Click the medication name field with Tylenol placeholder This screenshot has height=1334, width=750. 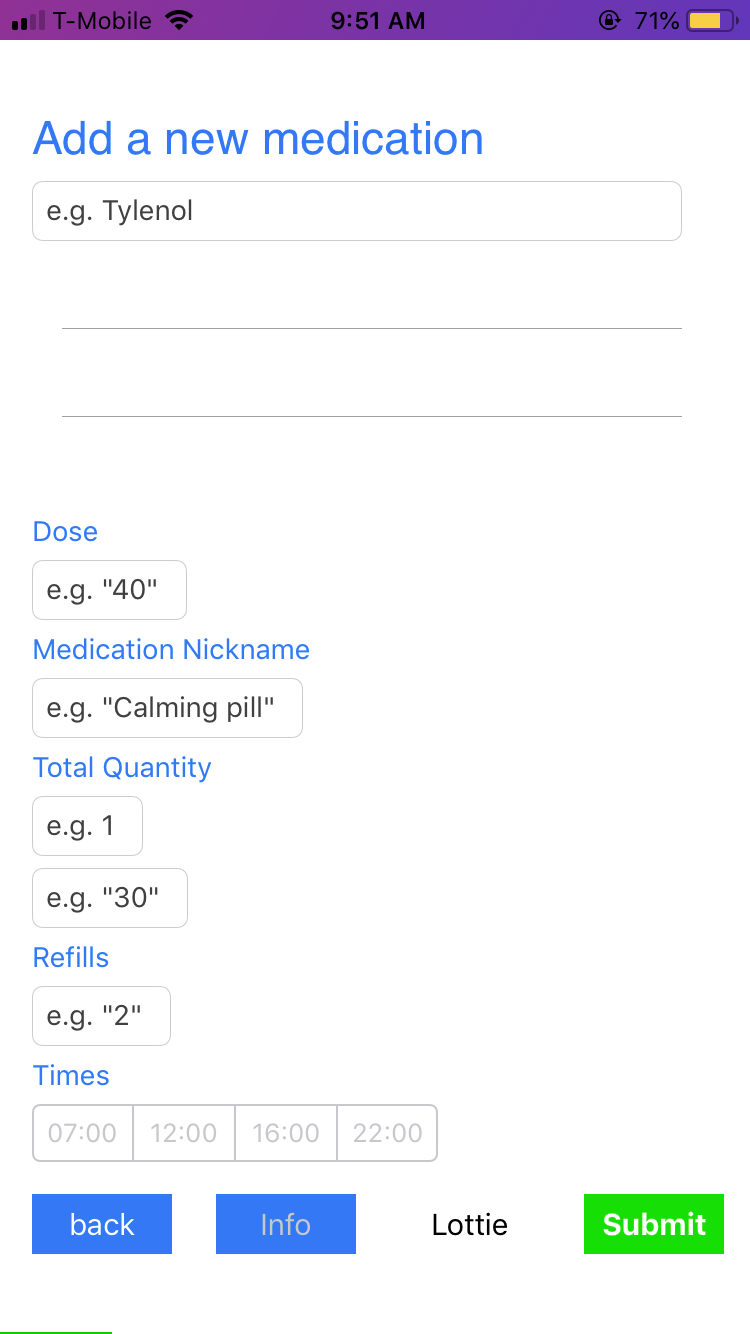point(357,211)
